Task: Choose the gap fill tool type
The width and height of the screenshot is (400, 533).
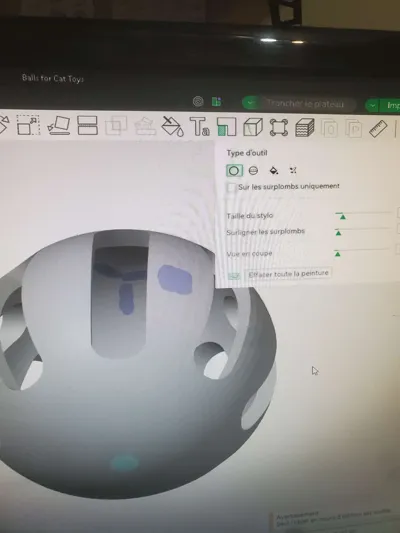Action: [293, 170]
